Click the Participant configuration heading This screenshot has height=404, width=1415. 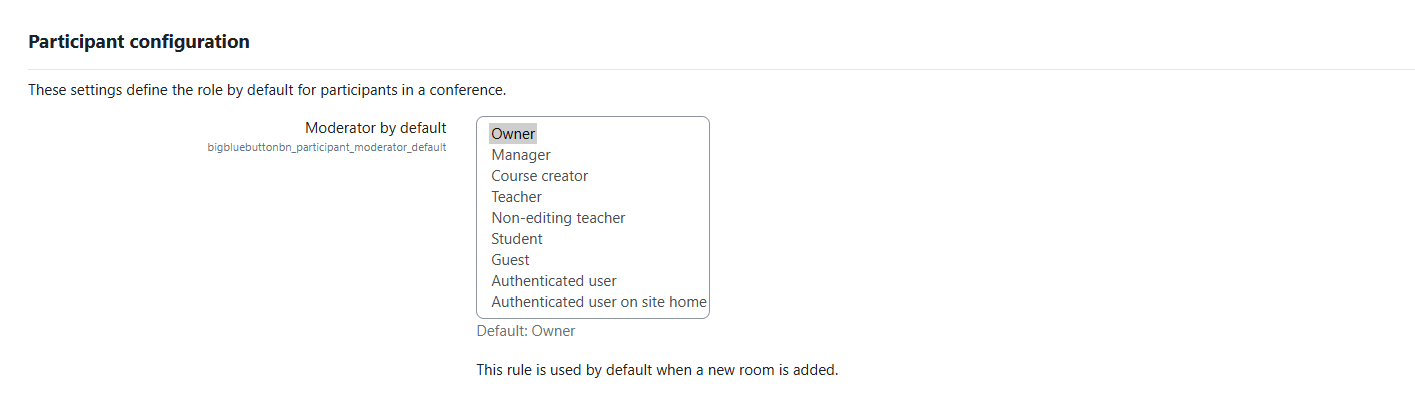click(139, 42)
